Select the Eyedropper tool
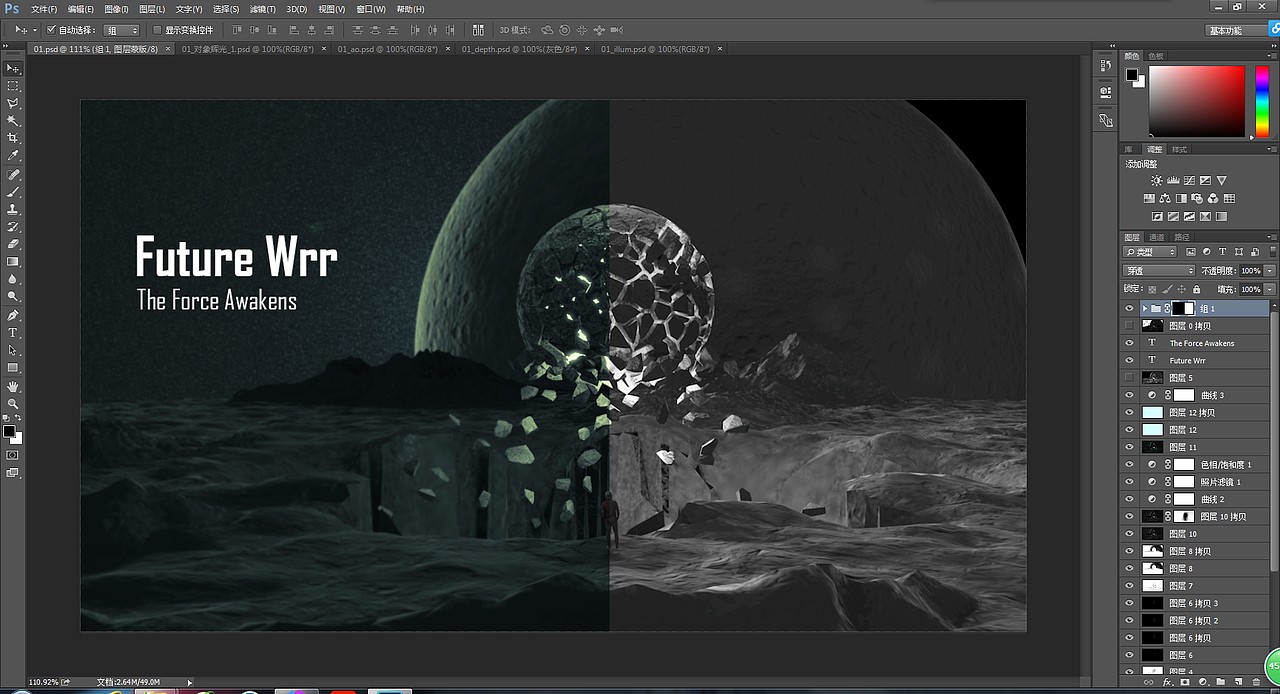The height and width of the screenshot is (694, 1280). coord(13,155)
